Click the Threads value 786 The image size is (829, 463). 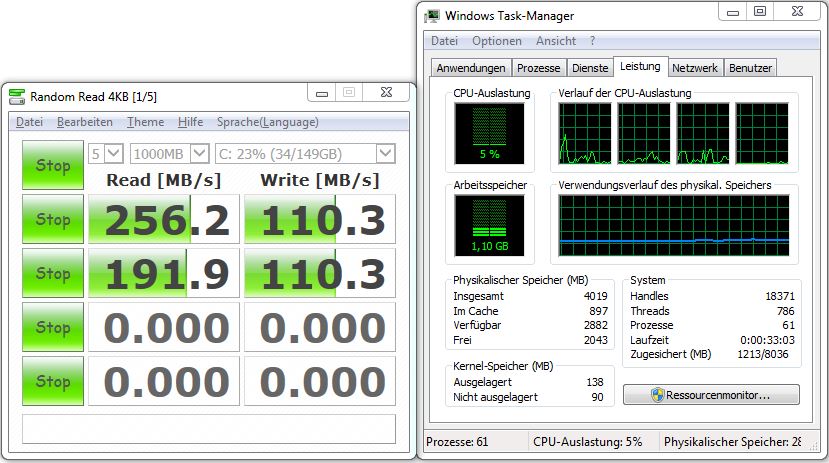tap(786, 311)
